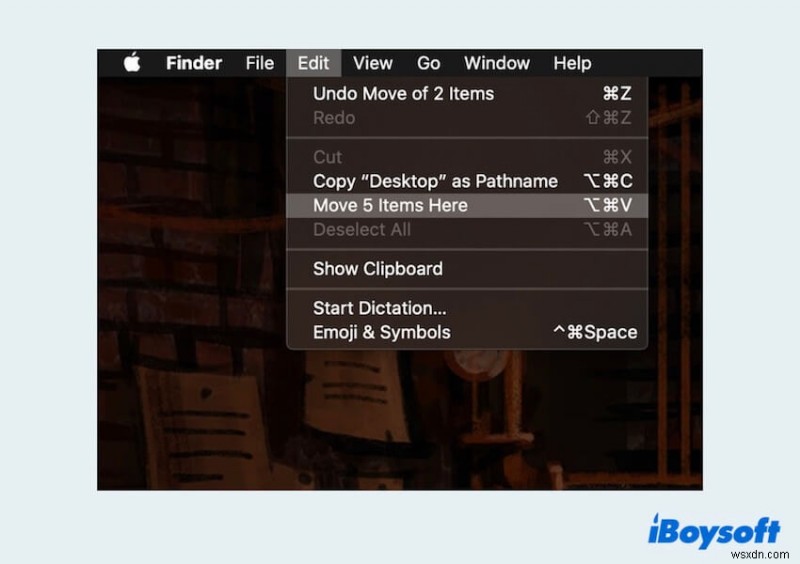Choose Emoji & Symbols

coord(467,332)
